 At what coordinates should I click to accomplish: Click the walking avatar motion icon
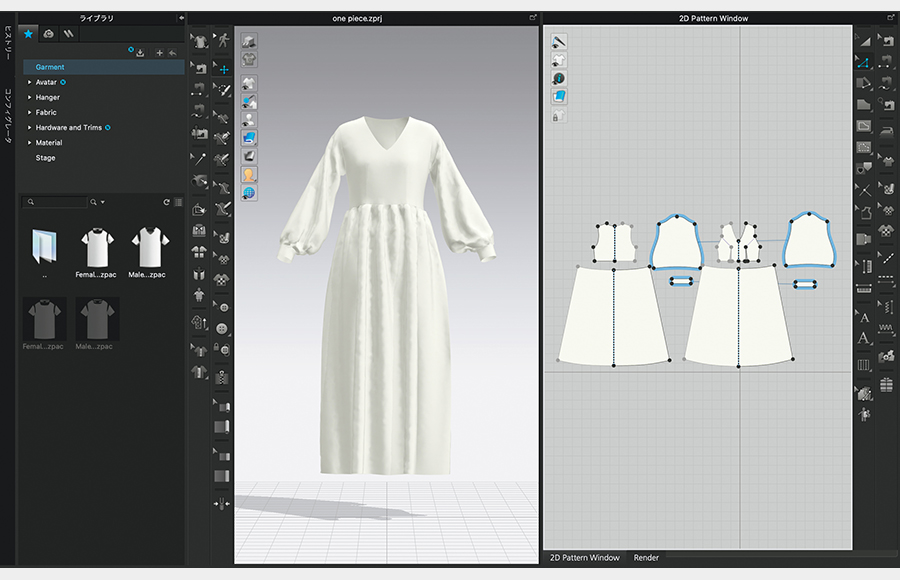pos(224,42)
